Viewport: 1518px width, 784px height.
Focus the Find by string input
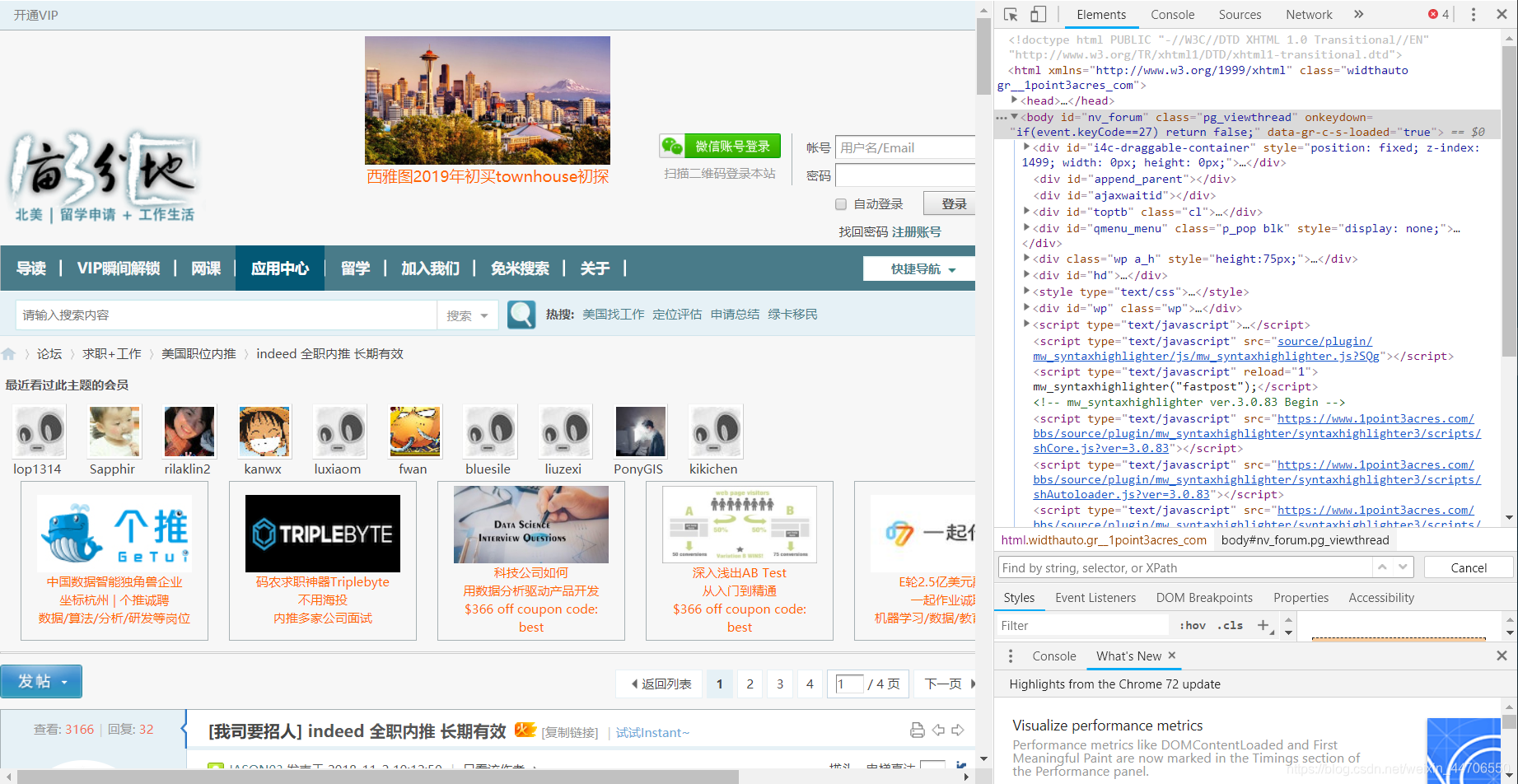tap(1184, 567)
